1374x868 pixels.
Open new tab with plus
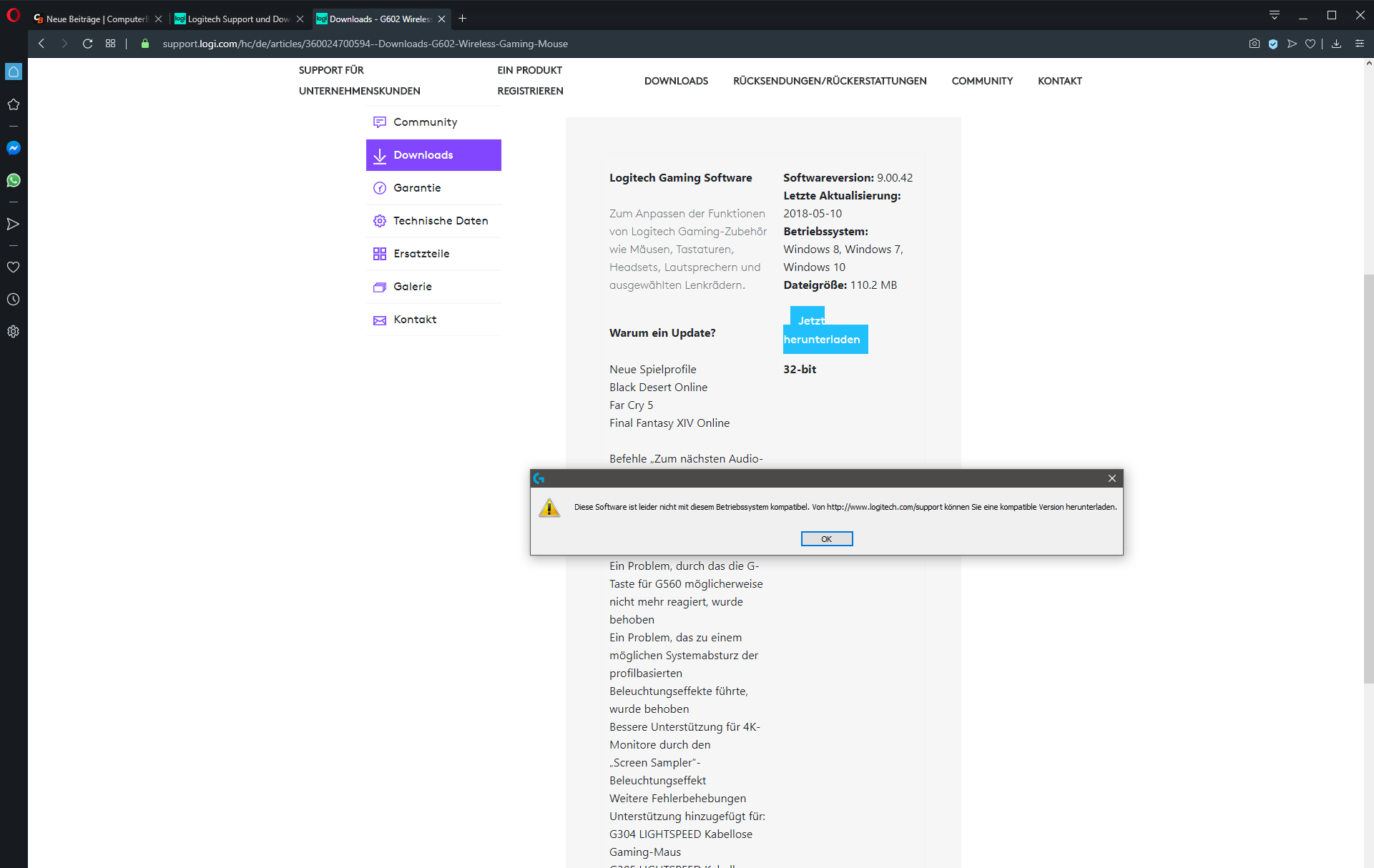[x=463, y=19]
